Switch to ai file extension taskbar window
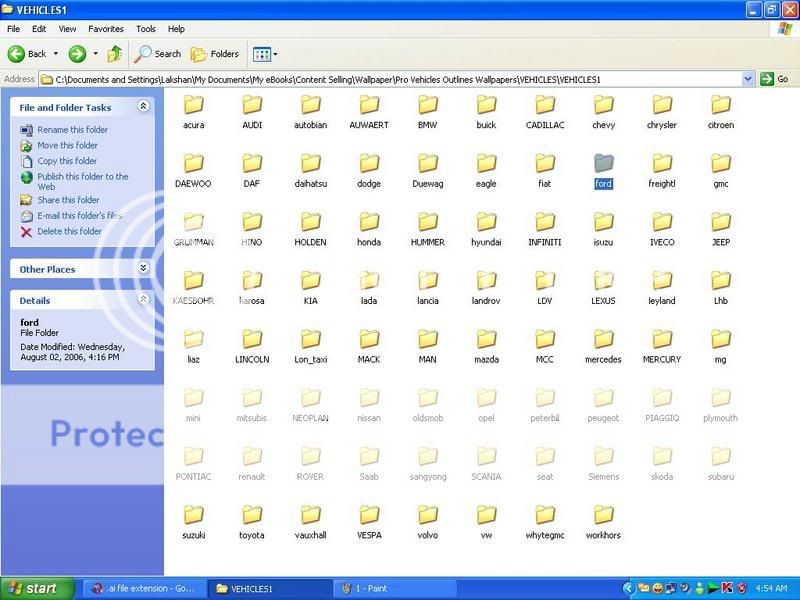The image size is (800, 600). 145,589
